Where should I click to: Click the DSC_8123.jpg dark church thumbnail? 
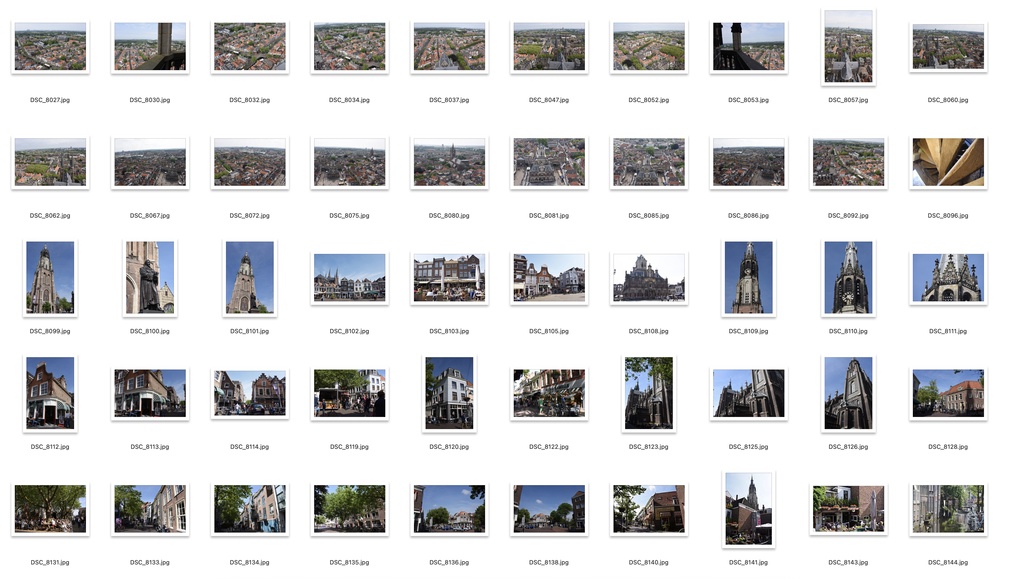click(x=649, y=393)
